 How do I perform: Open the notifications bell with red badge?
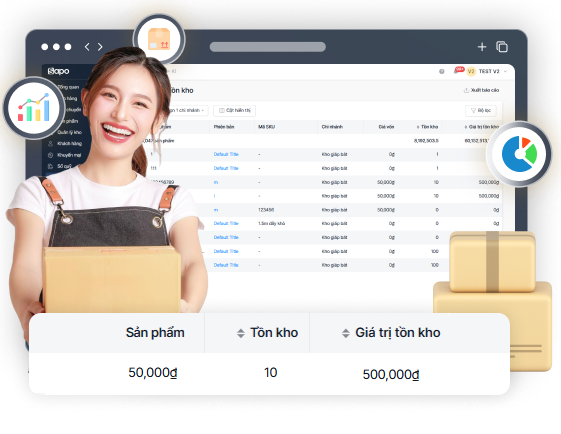[x=458, y=70]
